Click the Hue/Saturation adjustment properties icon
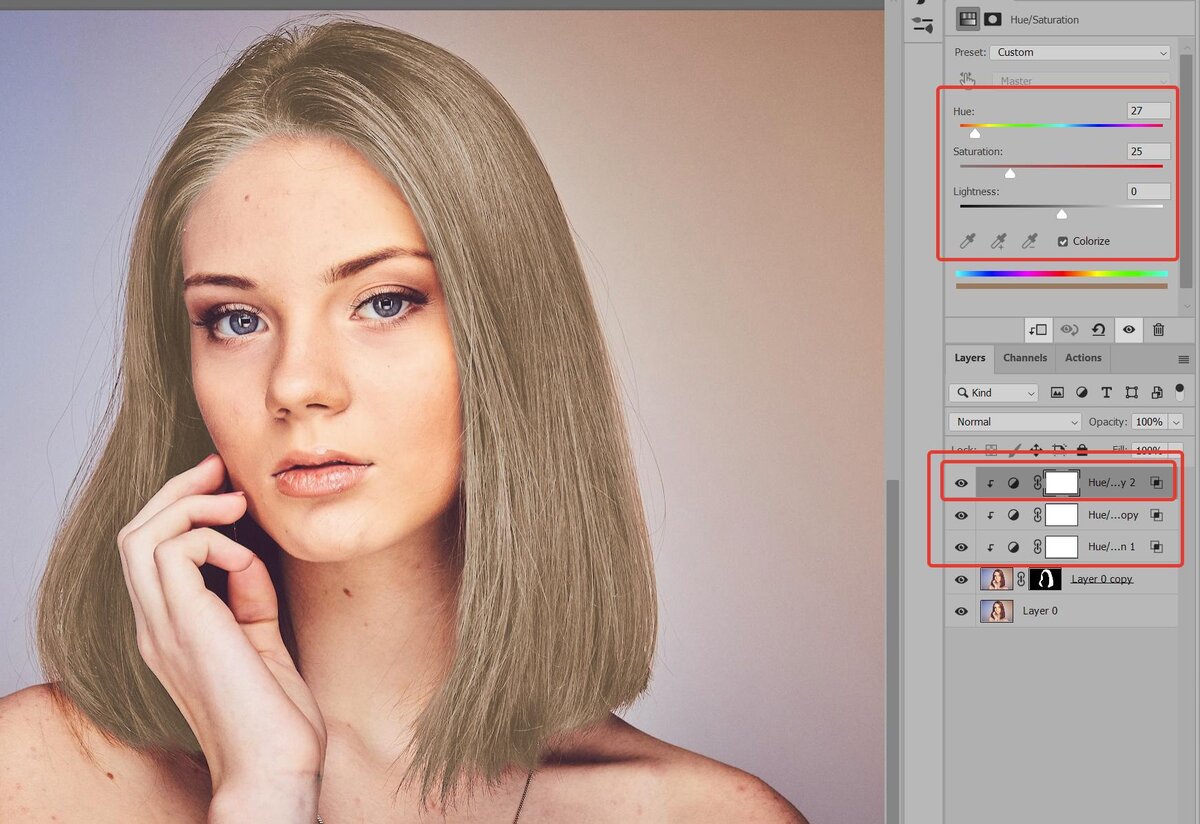Screen dimensions: 1200x824 point(968,19)
